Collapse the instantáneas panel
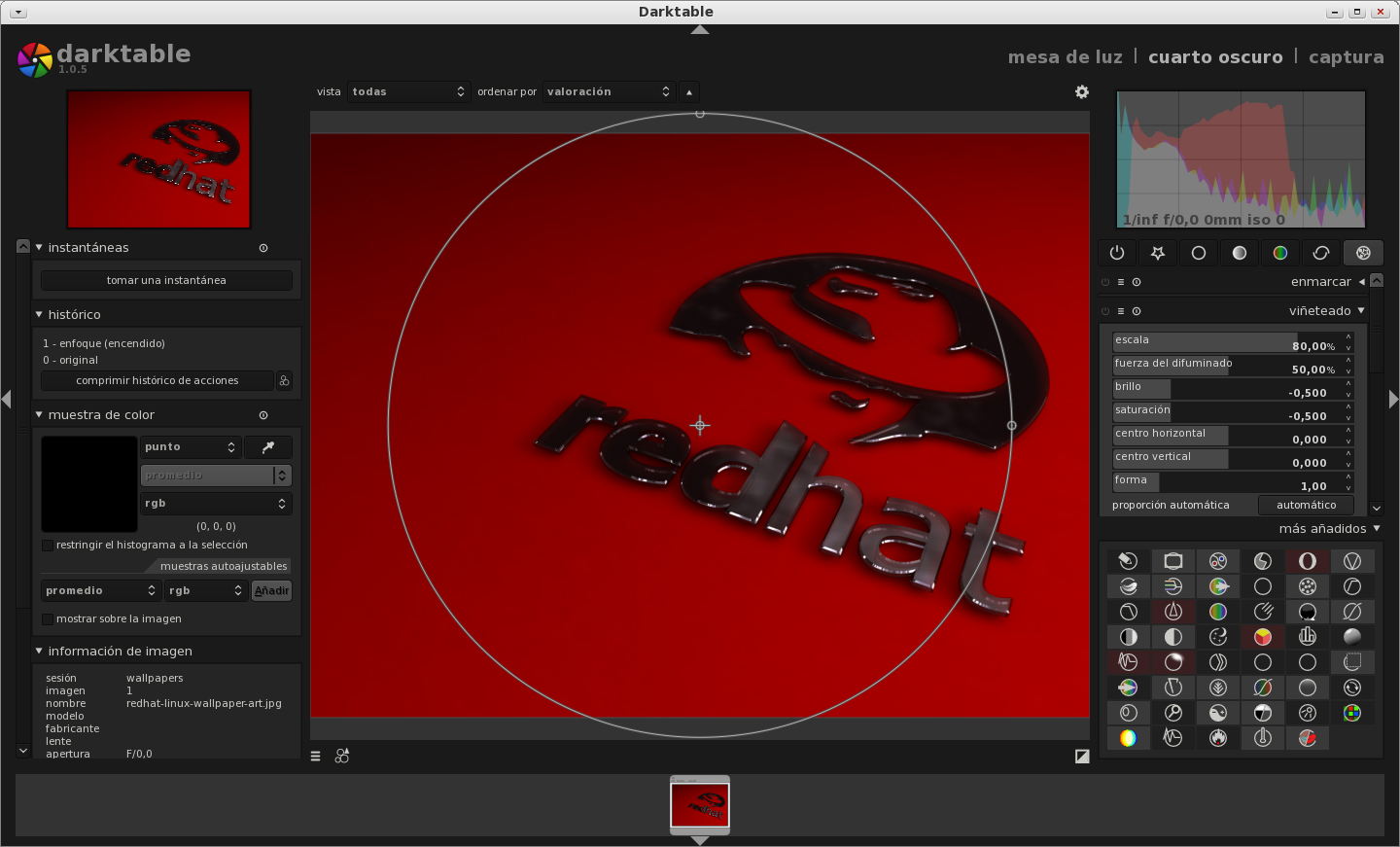The height and width of the screenshot is (847, 1400). 39,248
